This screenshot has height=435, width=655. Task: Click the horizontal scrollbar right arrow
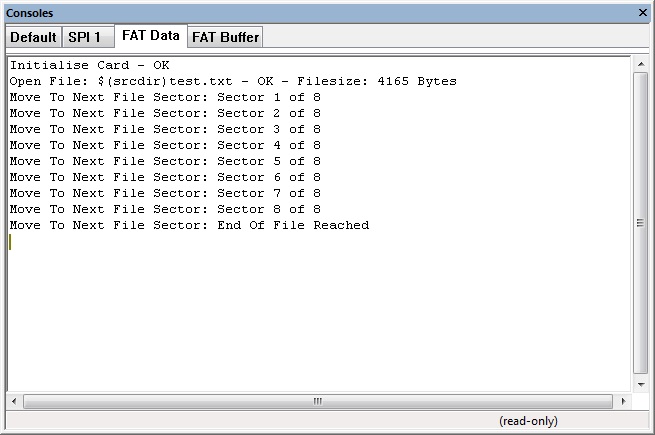pos(625,401)
